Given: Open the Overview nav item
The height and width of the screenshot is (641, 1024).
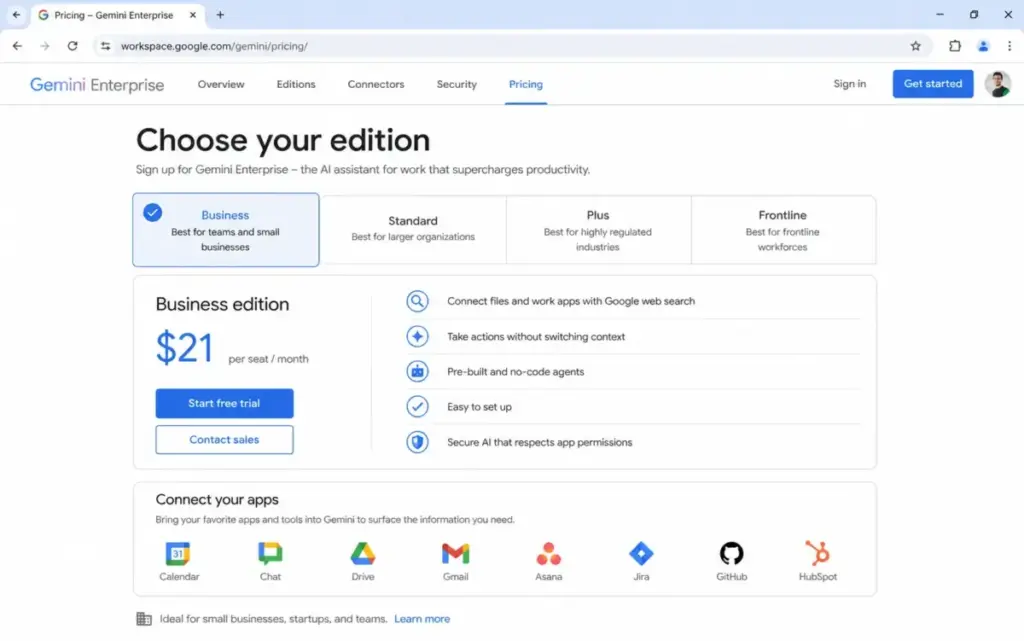Looking at the screenshot, I should (221, 84).
